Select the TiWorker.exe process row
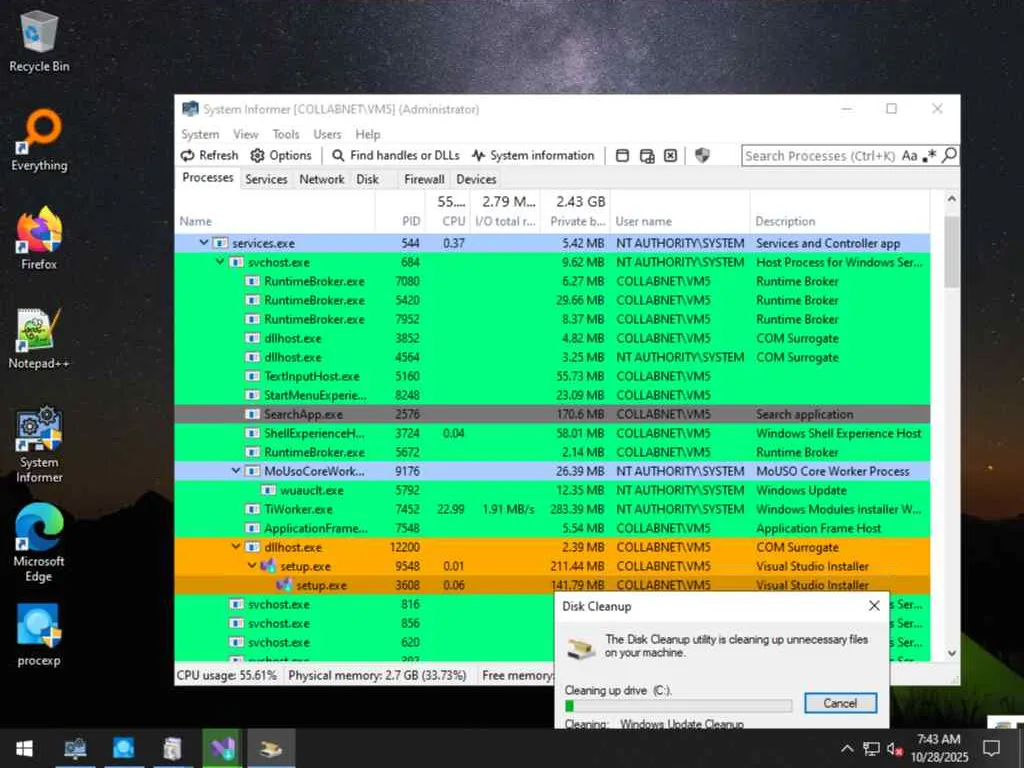Image resolution: width=1024 pixels, height=768 pixels. tap(552, 509)
